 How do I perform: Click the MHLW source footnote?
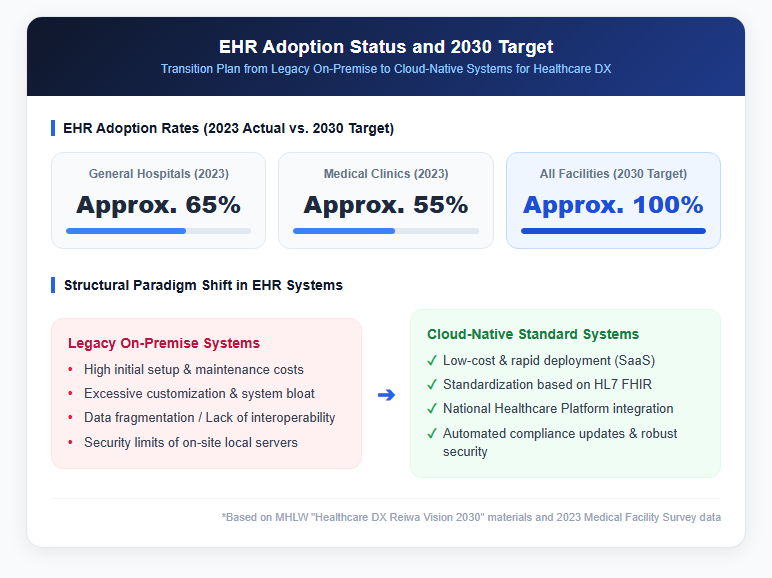click(x=471, y=517)
